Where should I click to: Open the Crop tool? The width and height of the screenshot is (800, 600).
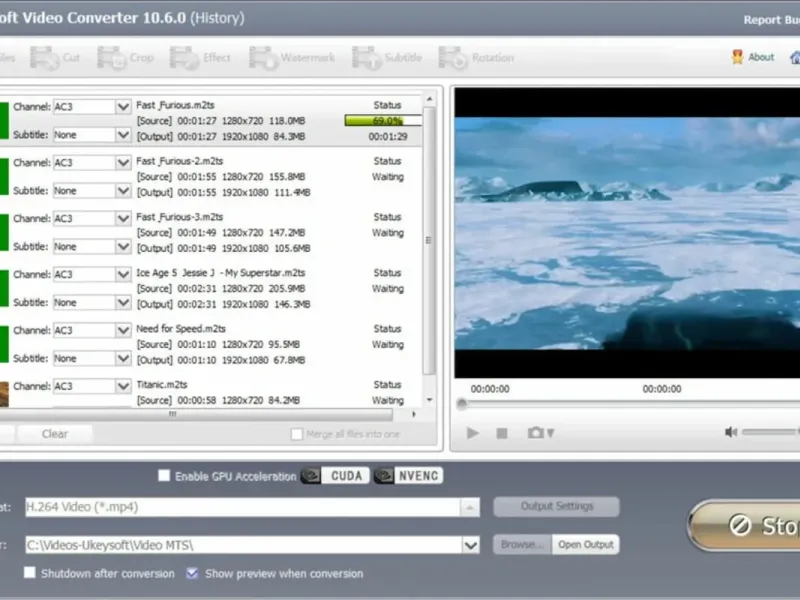(126, 58)
